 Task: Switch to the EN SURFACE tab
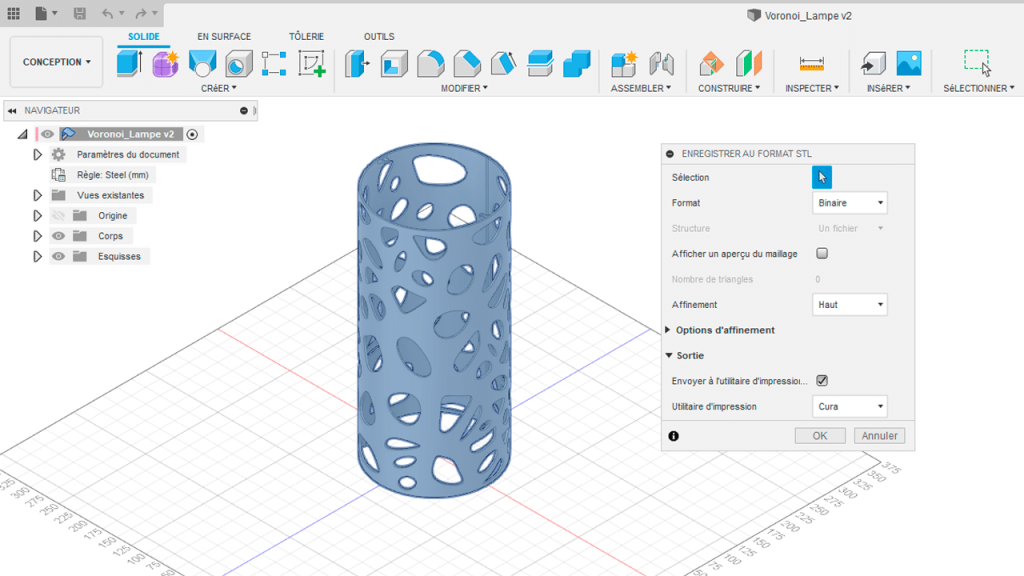pyautogui.click(x=224, y=37)
